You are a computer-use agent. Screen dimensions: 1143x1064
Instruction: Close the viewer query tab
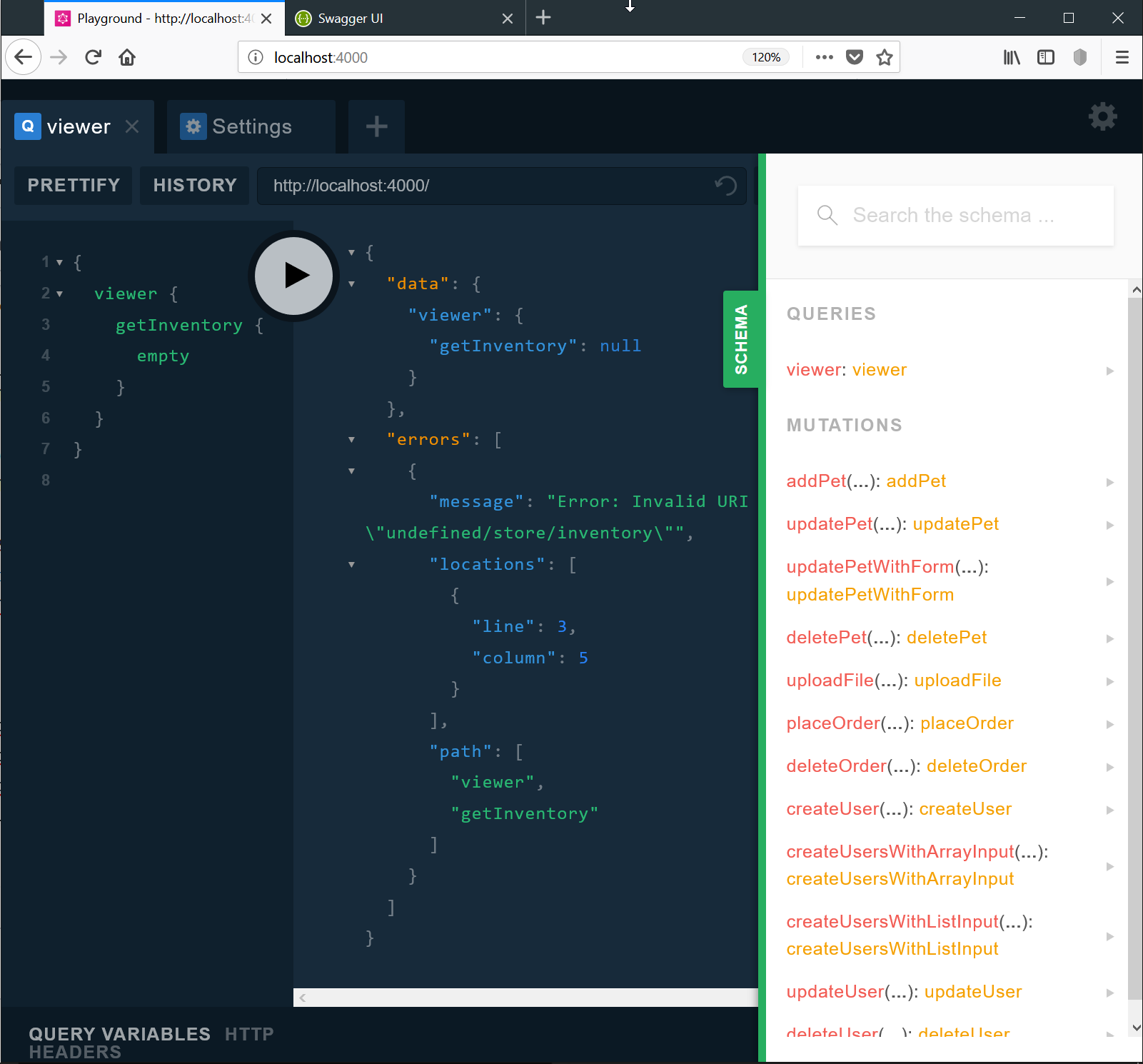click(x=132, y=126)
